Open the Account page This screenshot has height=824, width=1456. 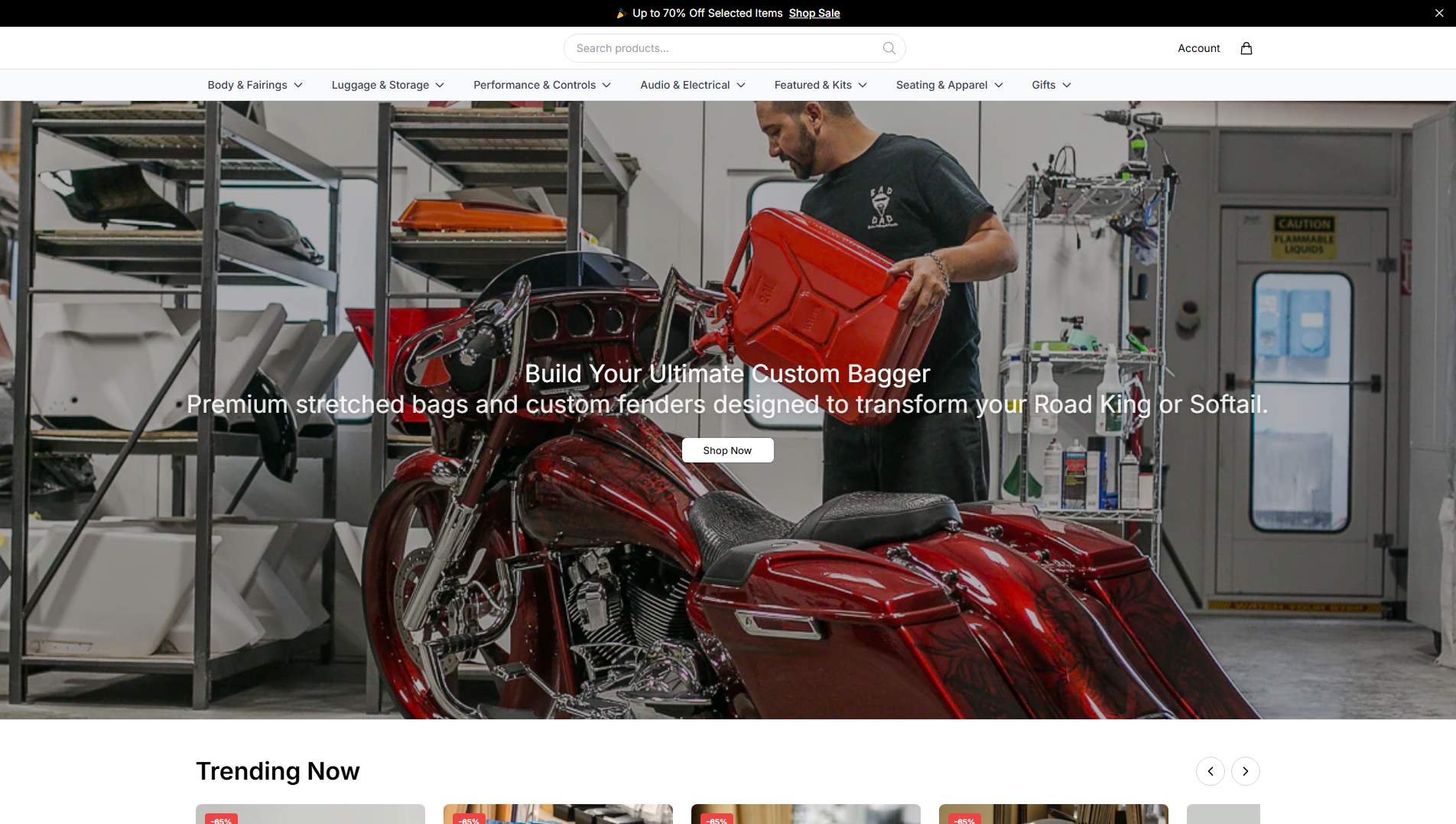1198,48
